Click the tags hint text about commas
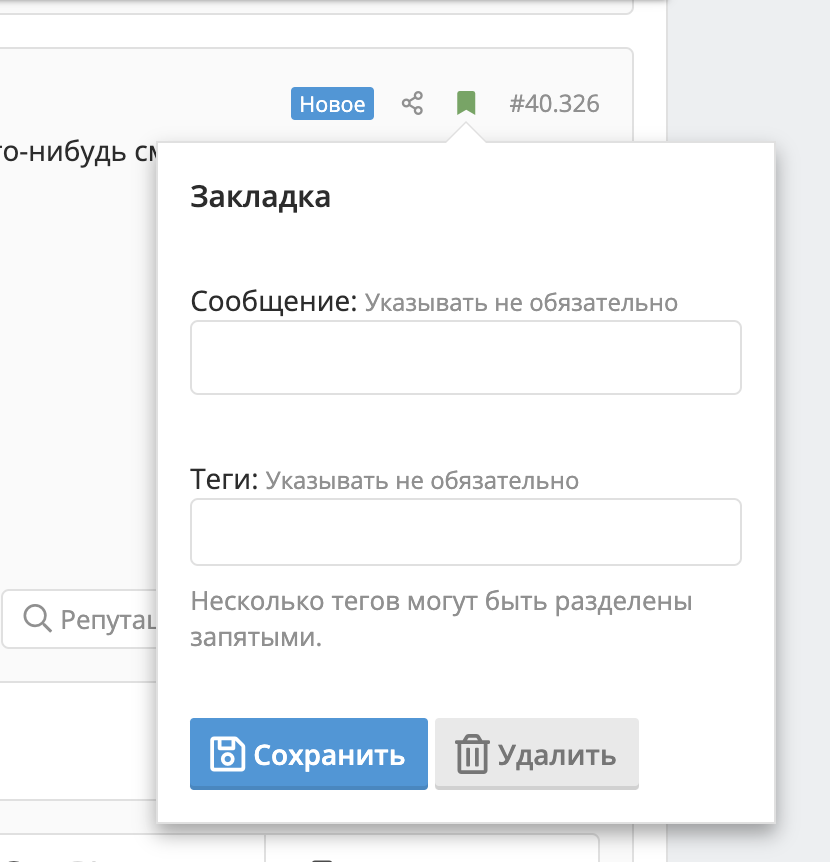Screen dimensions: 830x862 441,619
